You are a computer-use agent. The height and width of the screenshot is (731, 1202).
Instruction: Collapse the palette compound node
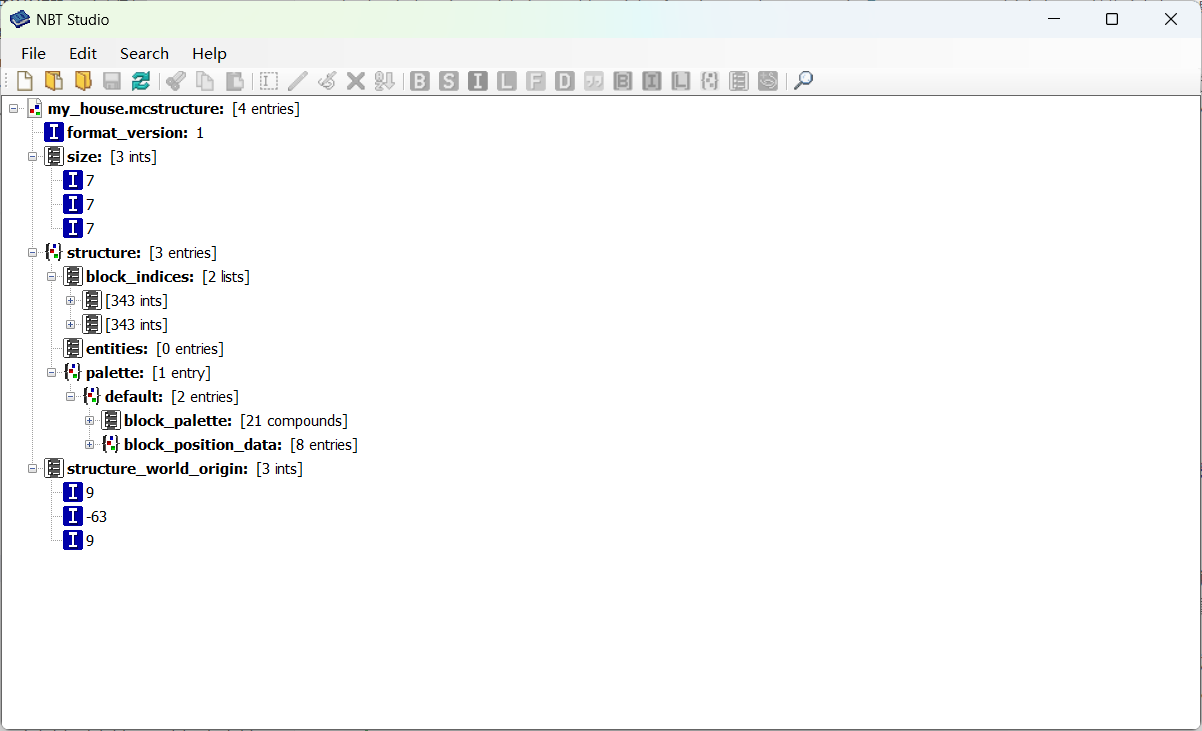coord(52,372)
